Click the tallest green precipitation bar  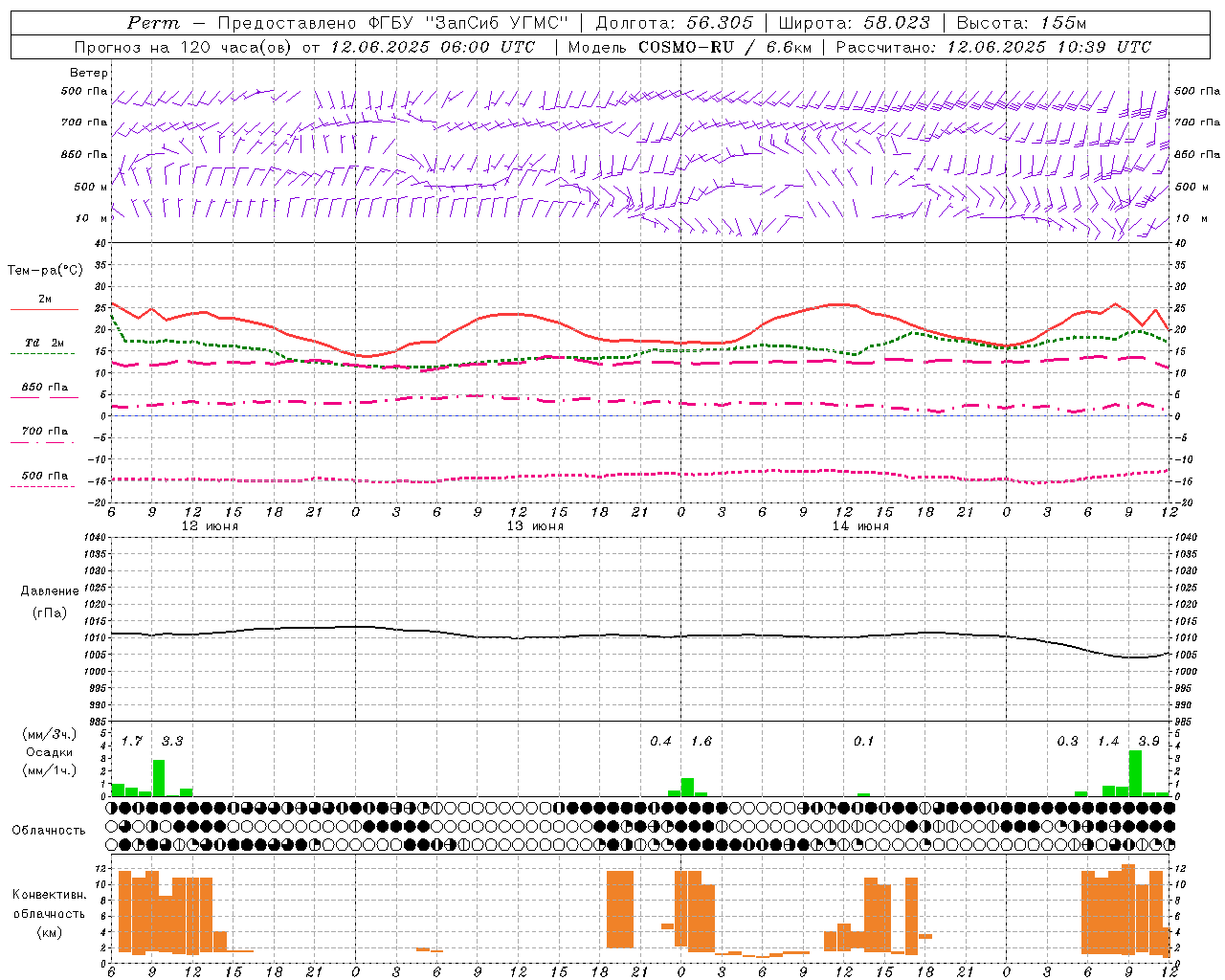[x=1135, y=773]
